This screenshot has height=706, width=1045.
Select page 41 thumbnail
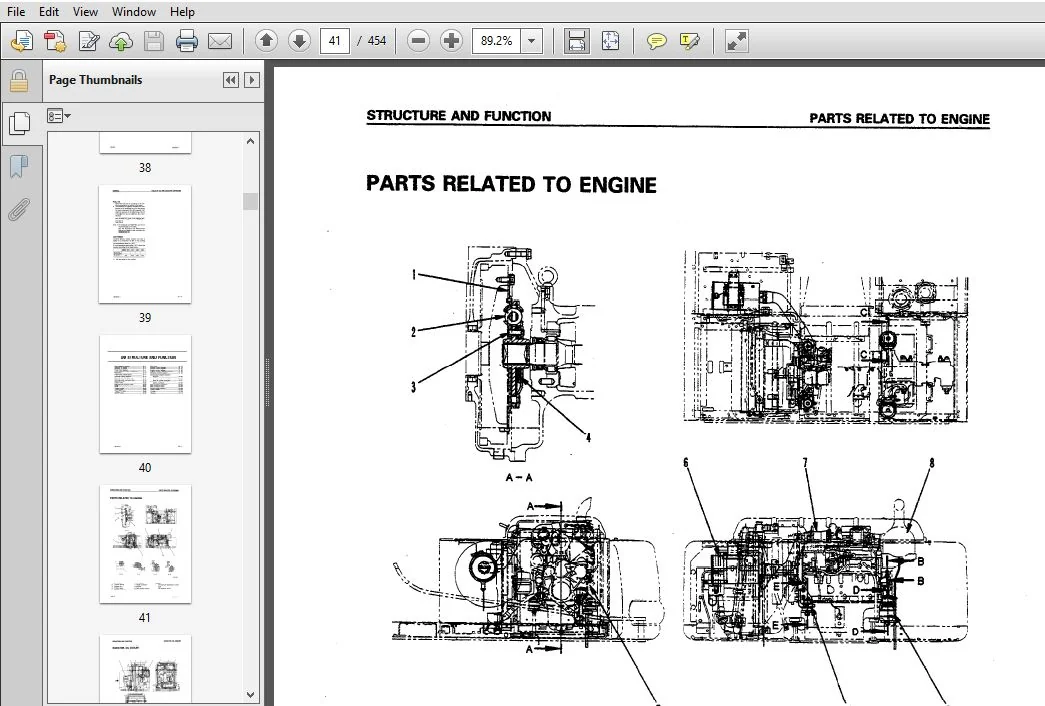click(145, 544)
